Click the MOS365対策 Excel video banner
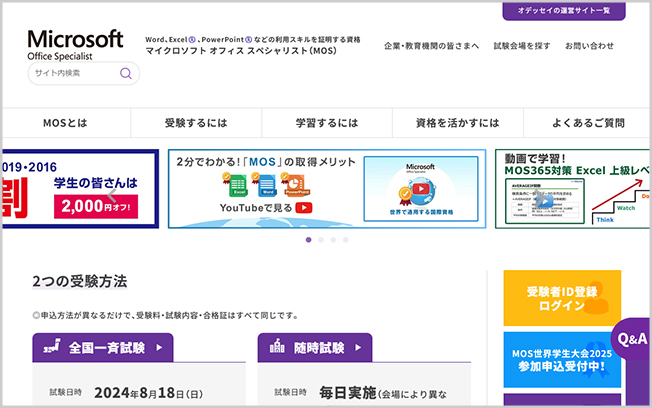Image resolution: width=652 pixels, height=408 pixels. (572, 189)
